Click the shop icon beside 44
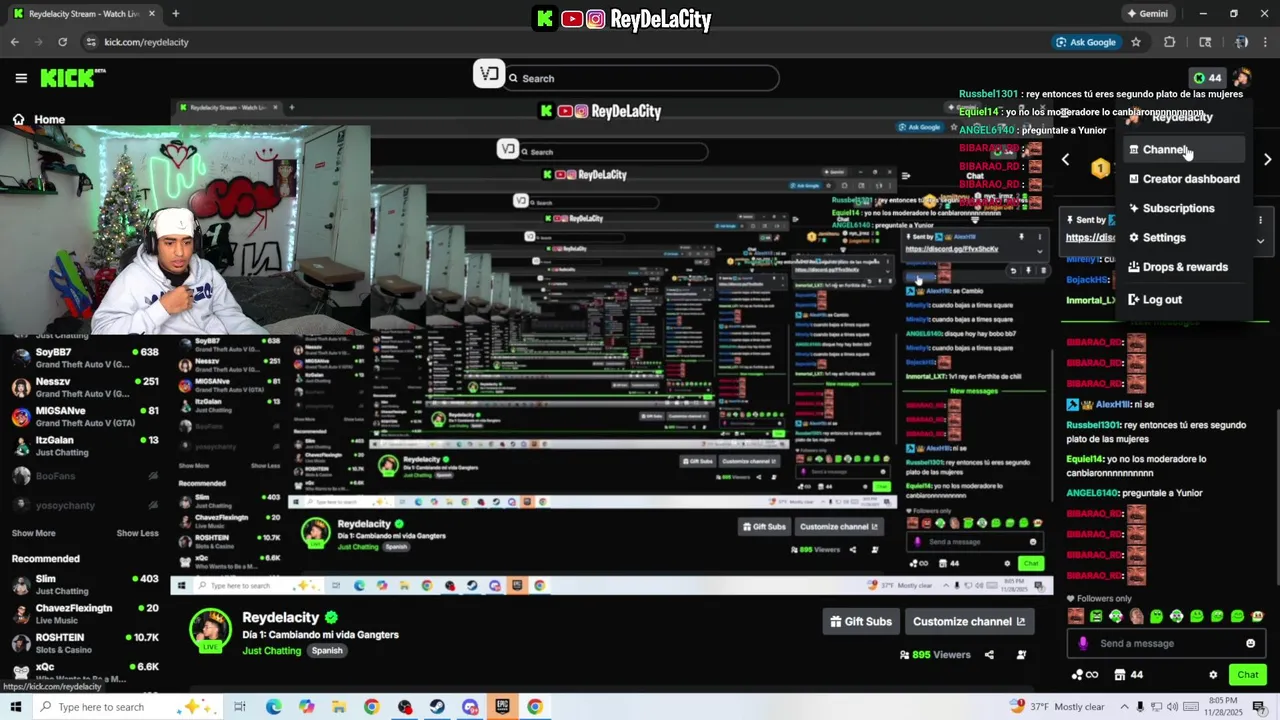 pyautogui.click(x=1120, y=675)
